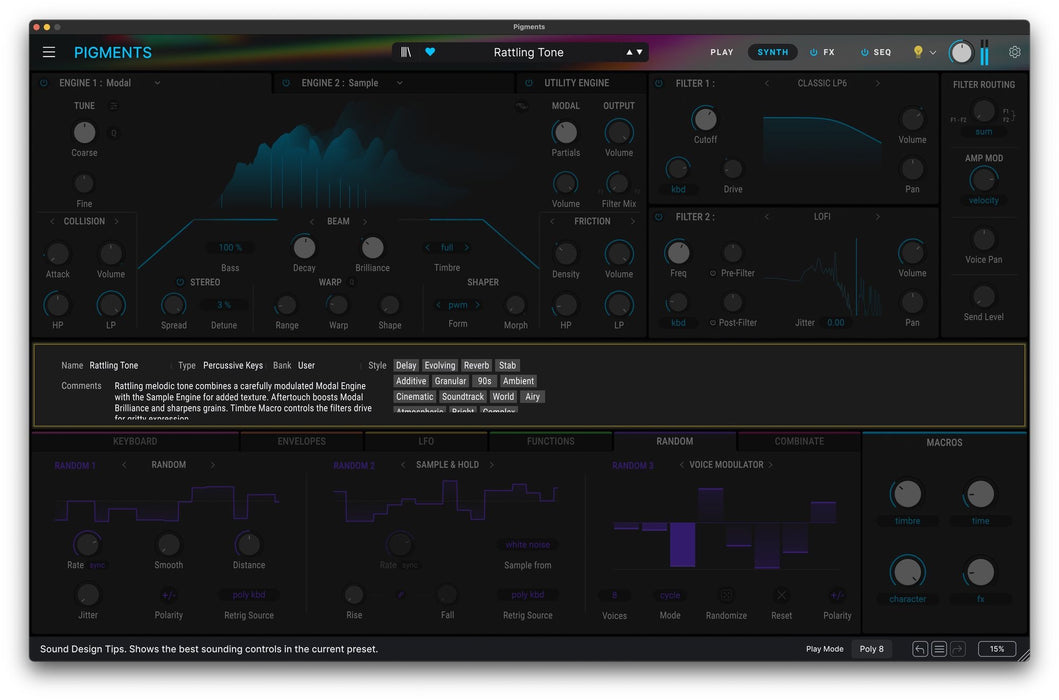The image size is (1059, 700).
Task: Open the Poly 8 play mode dropdown
Action: tap(871, 649)
